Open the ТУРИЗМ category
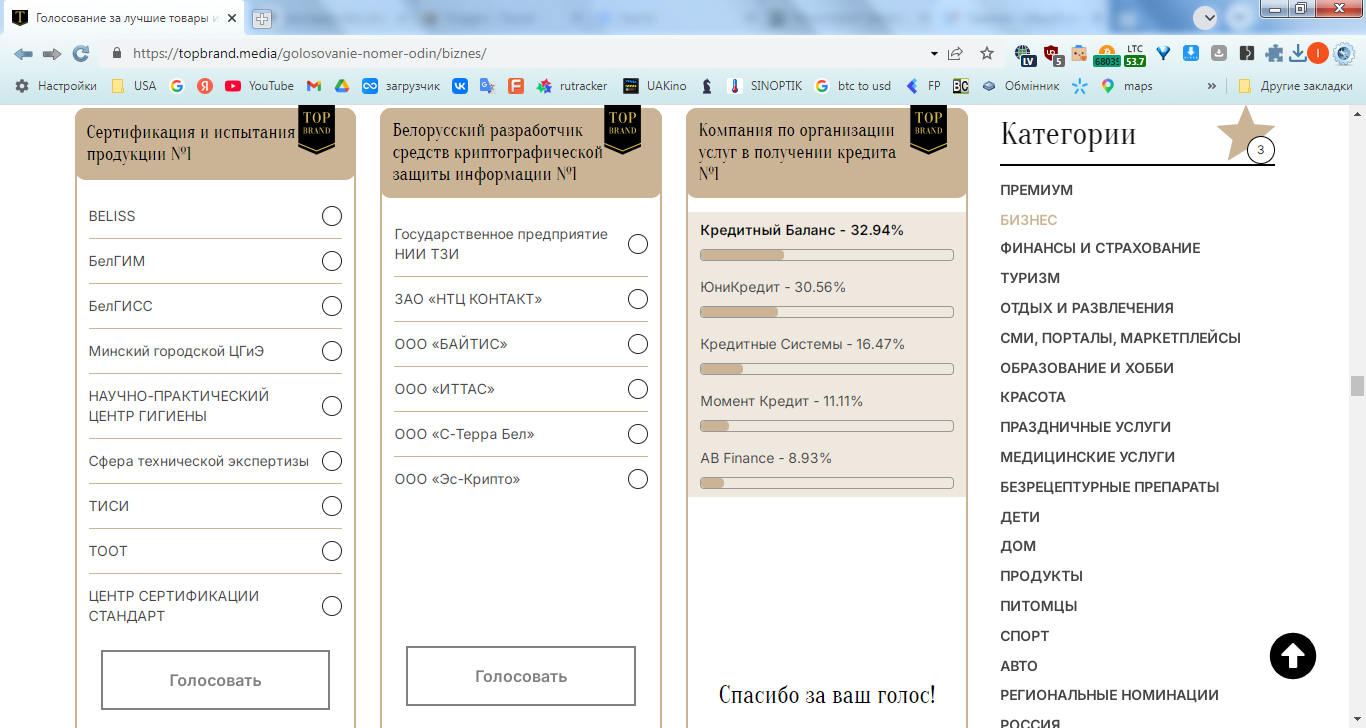Screen dimensions: 1366x728 pyautogui.click(x=1030, y=278)
